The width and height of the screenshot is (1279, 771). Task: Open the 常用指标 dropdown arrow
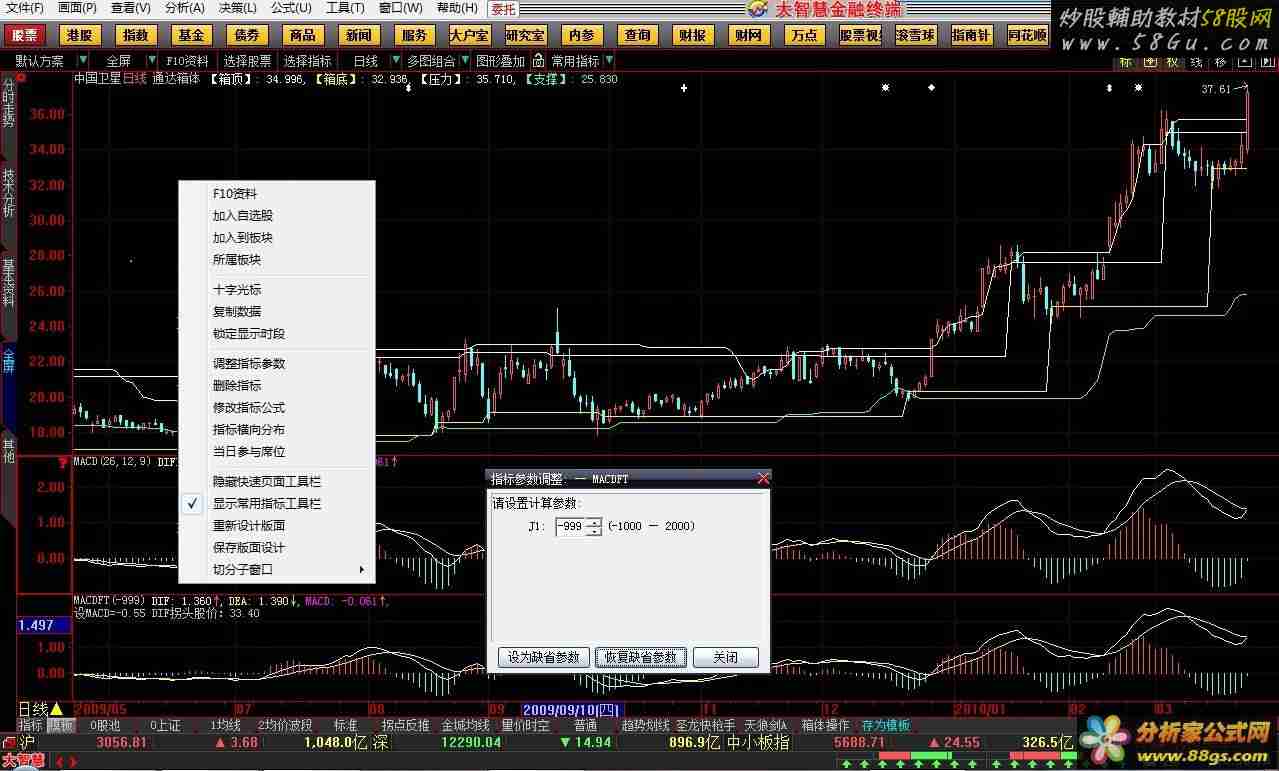(609, 61)
